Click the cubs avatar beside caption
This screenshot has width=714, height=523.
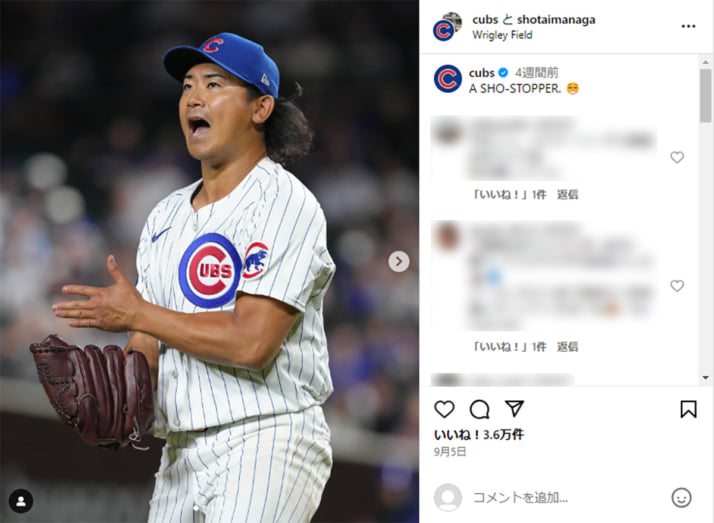click(447, 79)
